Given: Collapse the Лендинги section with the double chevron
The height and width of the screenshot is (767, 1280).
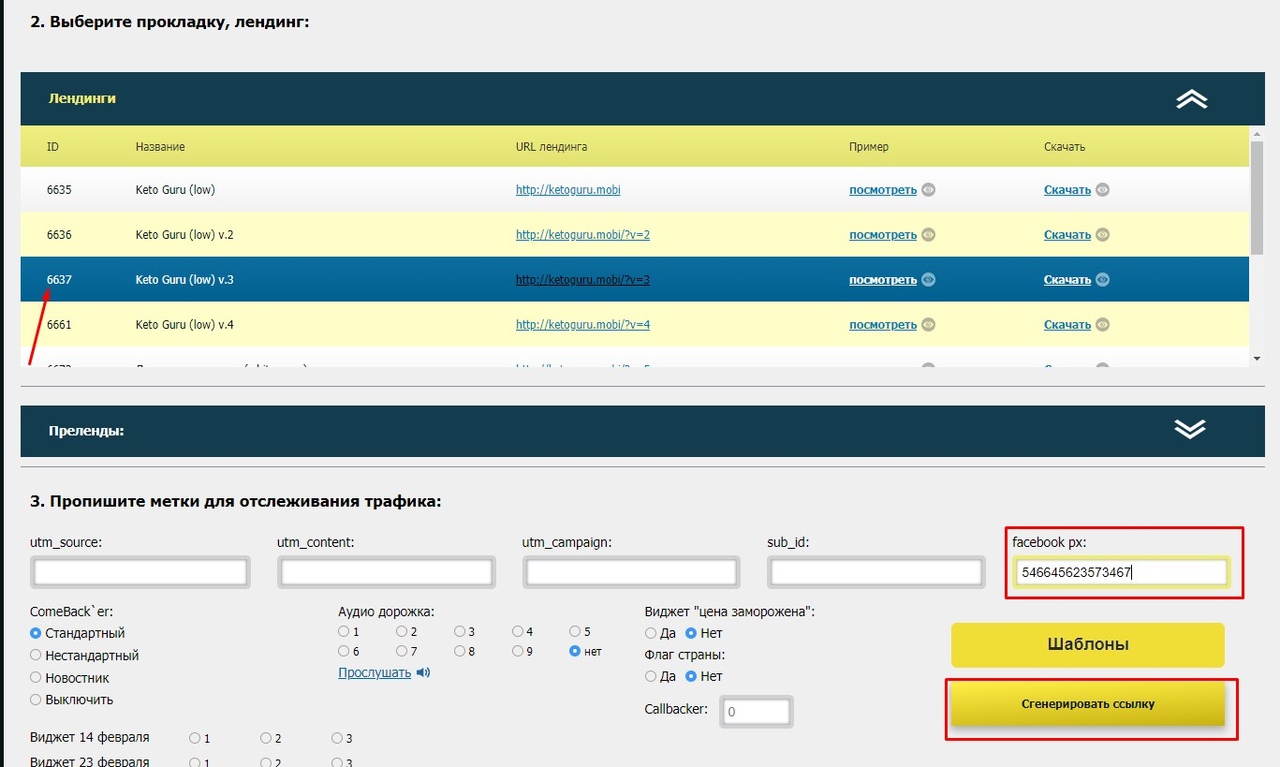Looking at the screenshot, I should point(1191,99).
